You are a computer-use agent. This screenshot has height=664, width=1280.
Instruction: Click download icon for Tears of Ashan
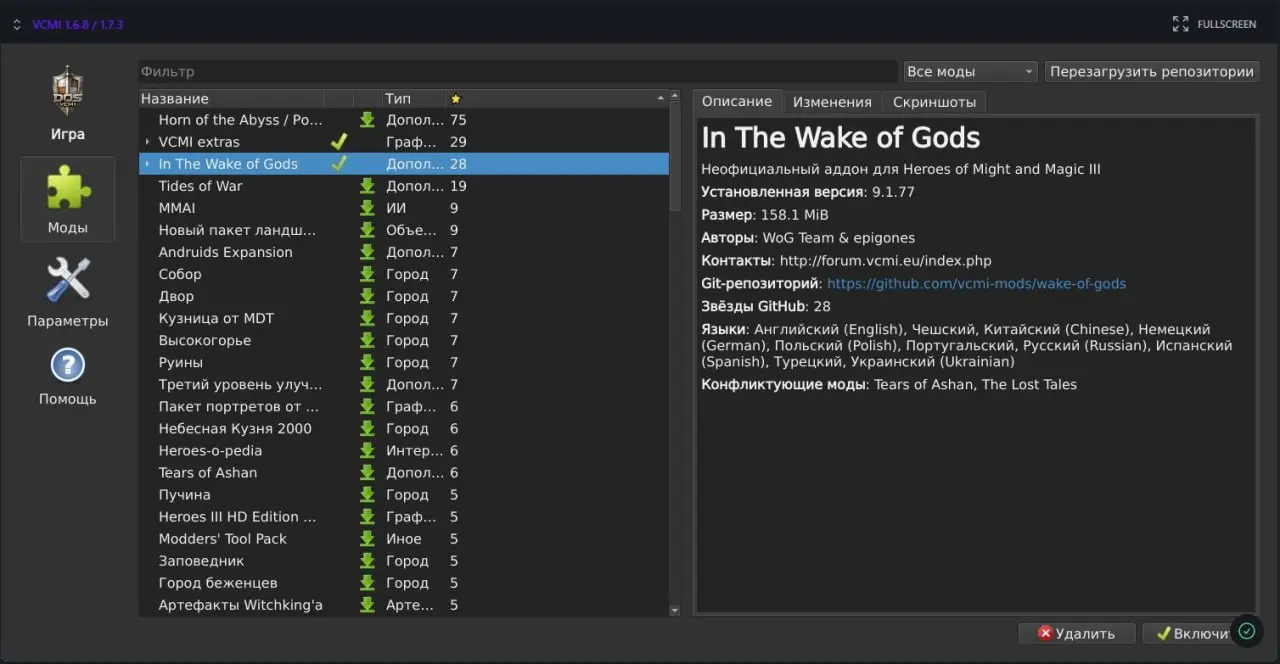(x=367, y=472)
